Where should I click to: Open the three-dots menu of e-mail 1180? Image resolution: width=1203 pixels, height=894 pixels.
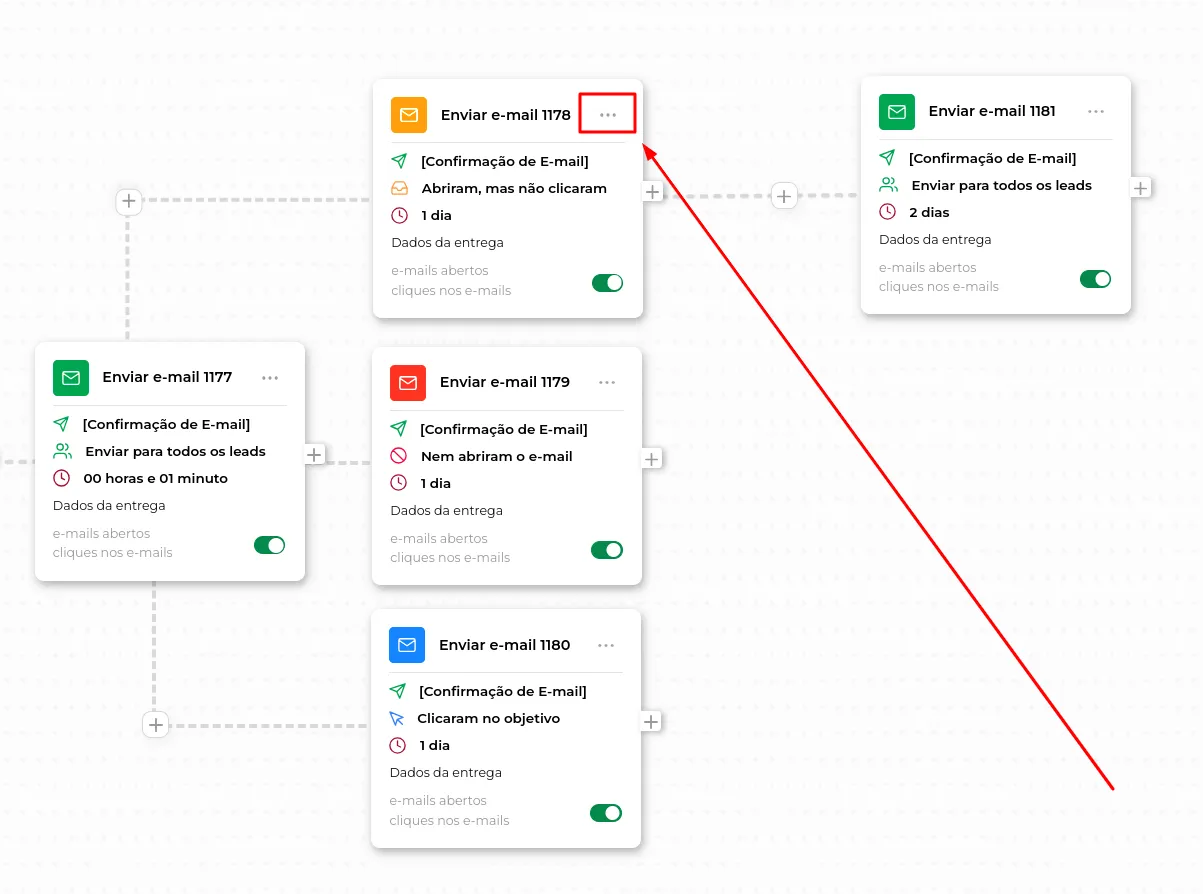[x=606, y=645]
